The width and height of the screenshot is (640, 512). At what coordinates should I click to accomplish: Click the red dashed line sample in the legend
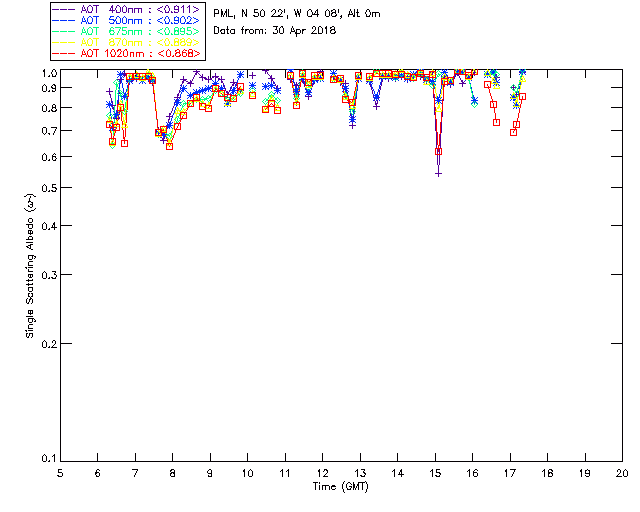click(64, 53)
